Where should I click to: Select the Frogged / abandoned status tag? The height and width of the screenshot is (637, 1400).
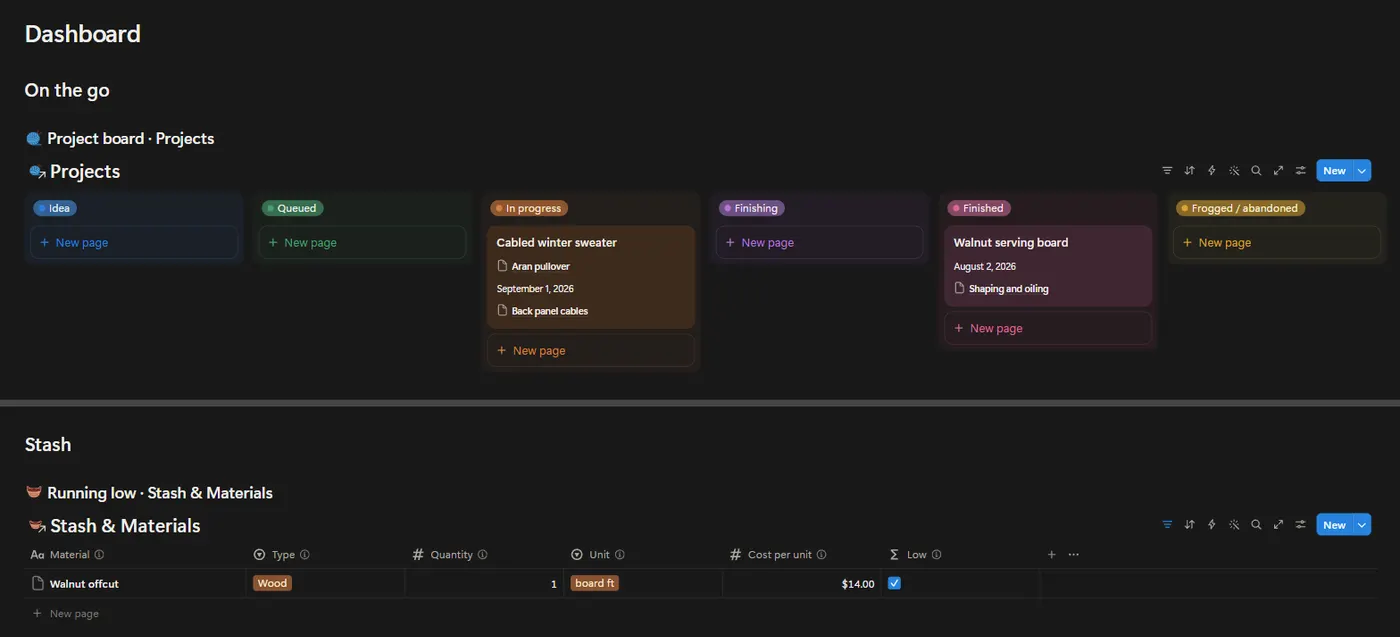(x=1240, y=208)
